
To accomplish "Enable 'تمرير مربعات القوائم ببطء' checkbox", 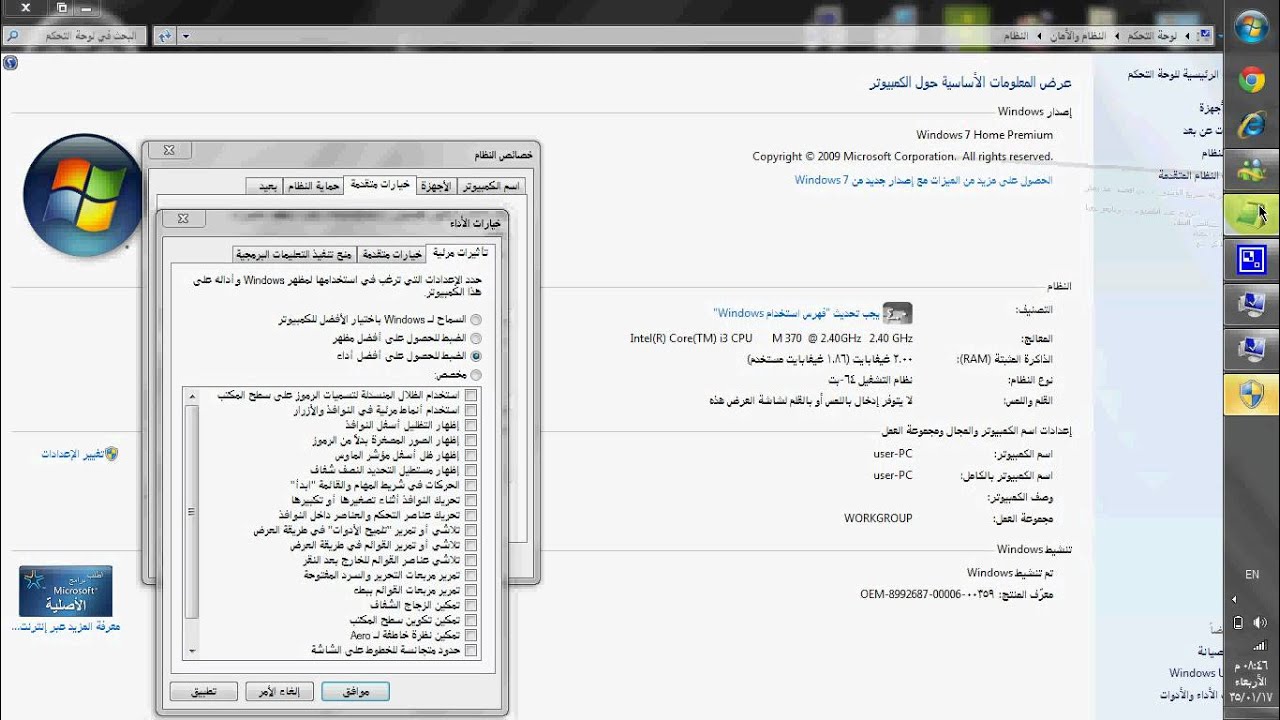I will [470, 590].
